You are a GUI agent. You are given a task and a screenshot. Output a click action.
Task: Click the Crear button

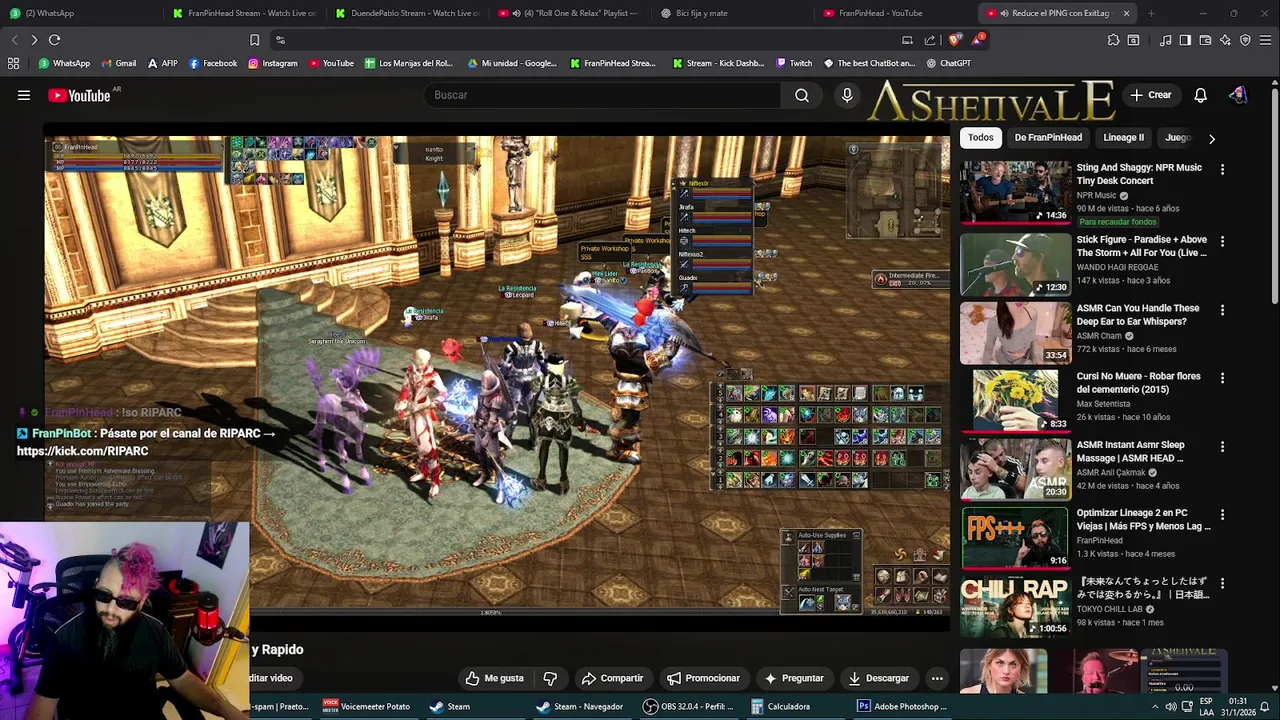pos(1151,95)
